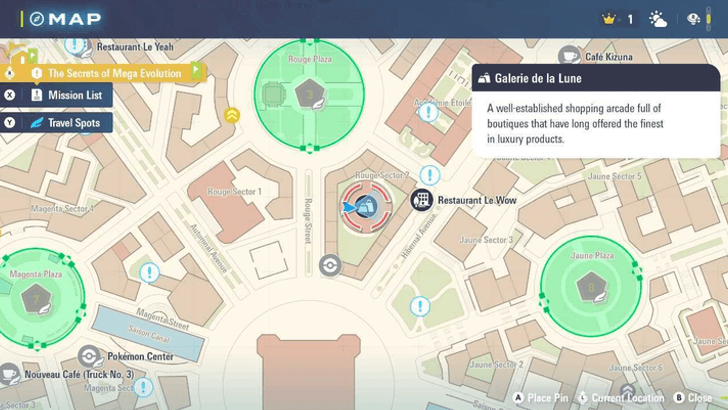The width and height of the screenshot is (728, 410).
Task: Click the Autumnal Avenue label
Action: tap(208, 248)
